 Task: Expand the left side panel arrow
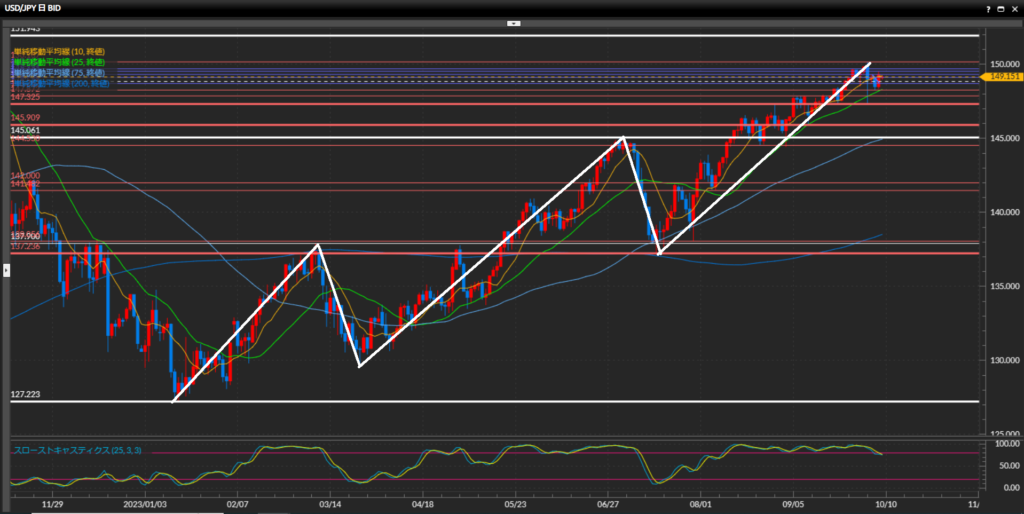[x=6, y=270]
